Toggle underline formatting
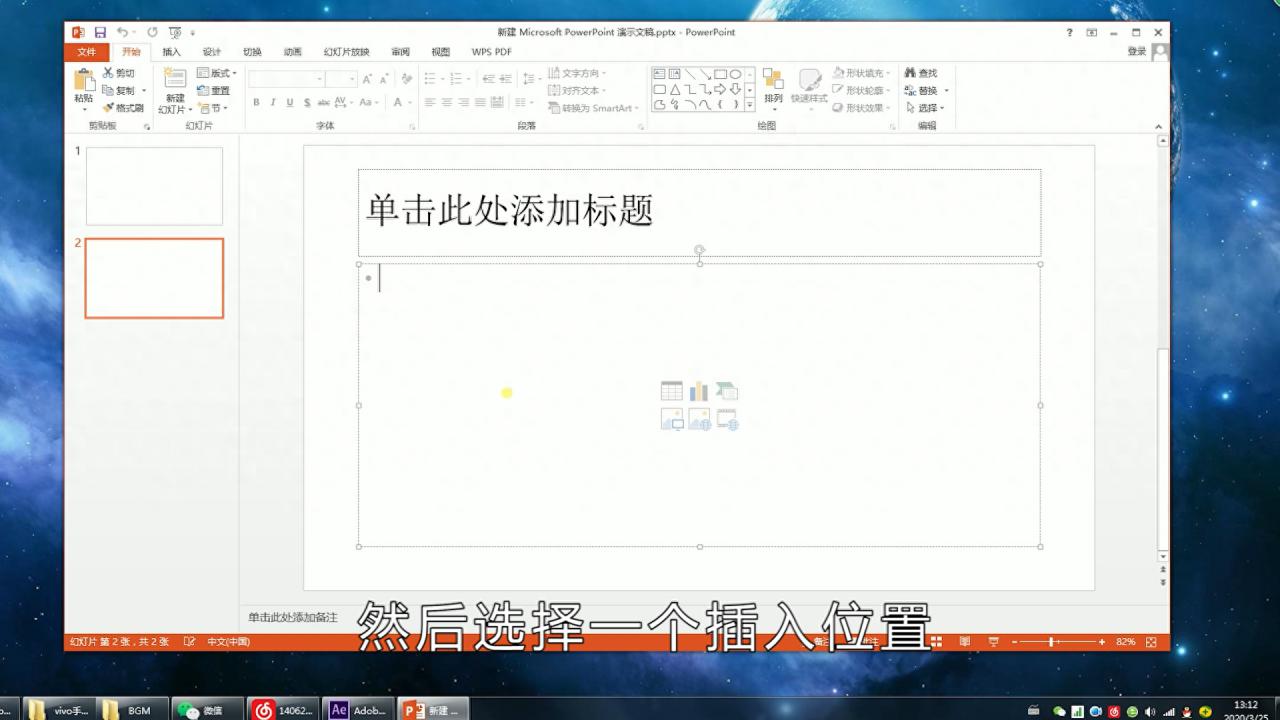The image size is (1280, 720). (287, 101)
